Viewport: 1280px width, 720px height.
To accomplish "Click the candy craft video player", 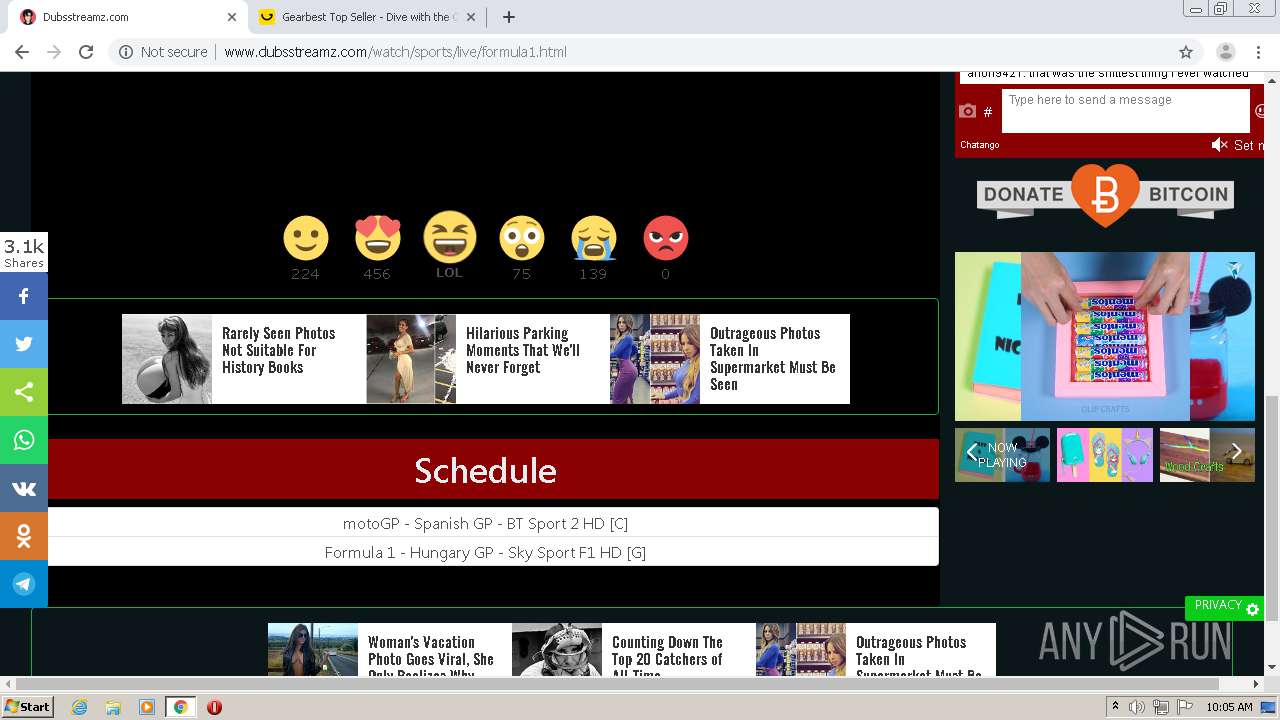I will pyautogui.click(x=1105, y=336).
